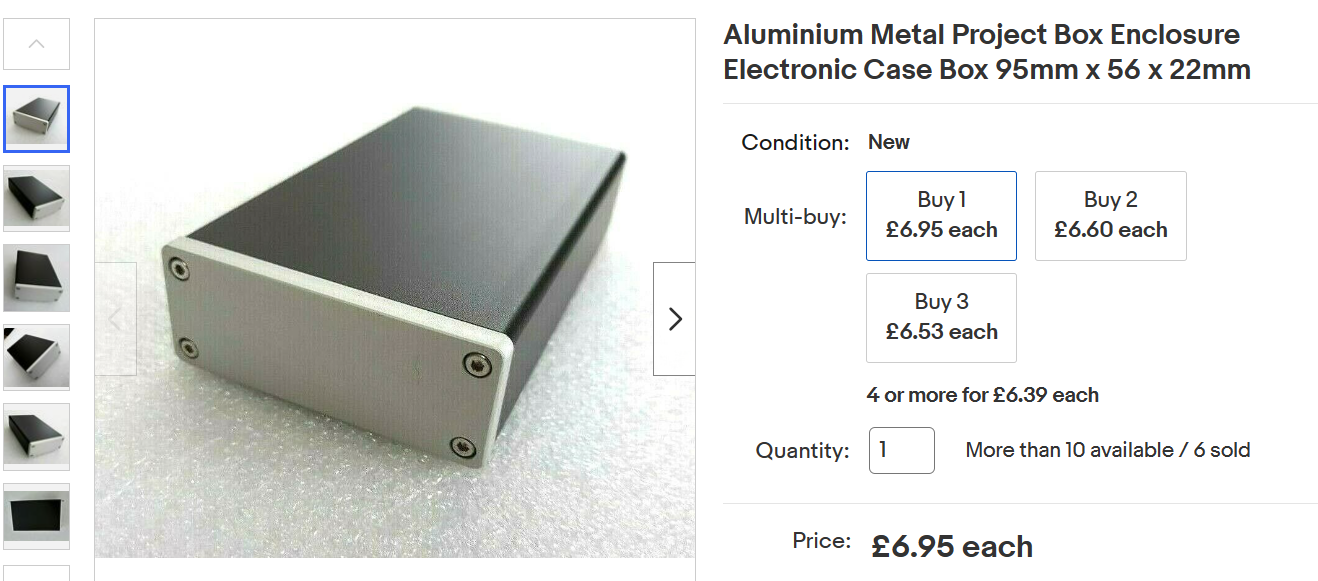Show the third gallery thumbnail image

coord(37,277)
